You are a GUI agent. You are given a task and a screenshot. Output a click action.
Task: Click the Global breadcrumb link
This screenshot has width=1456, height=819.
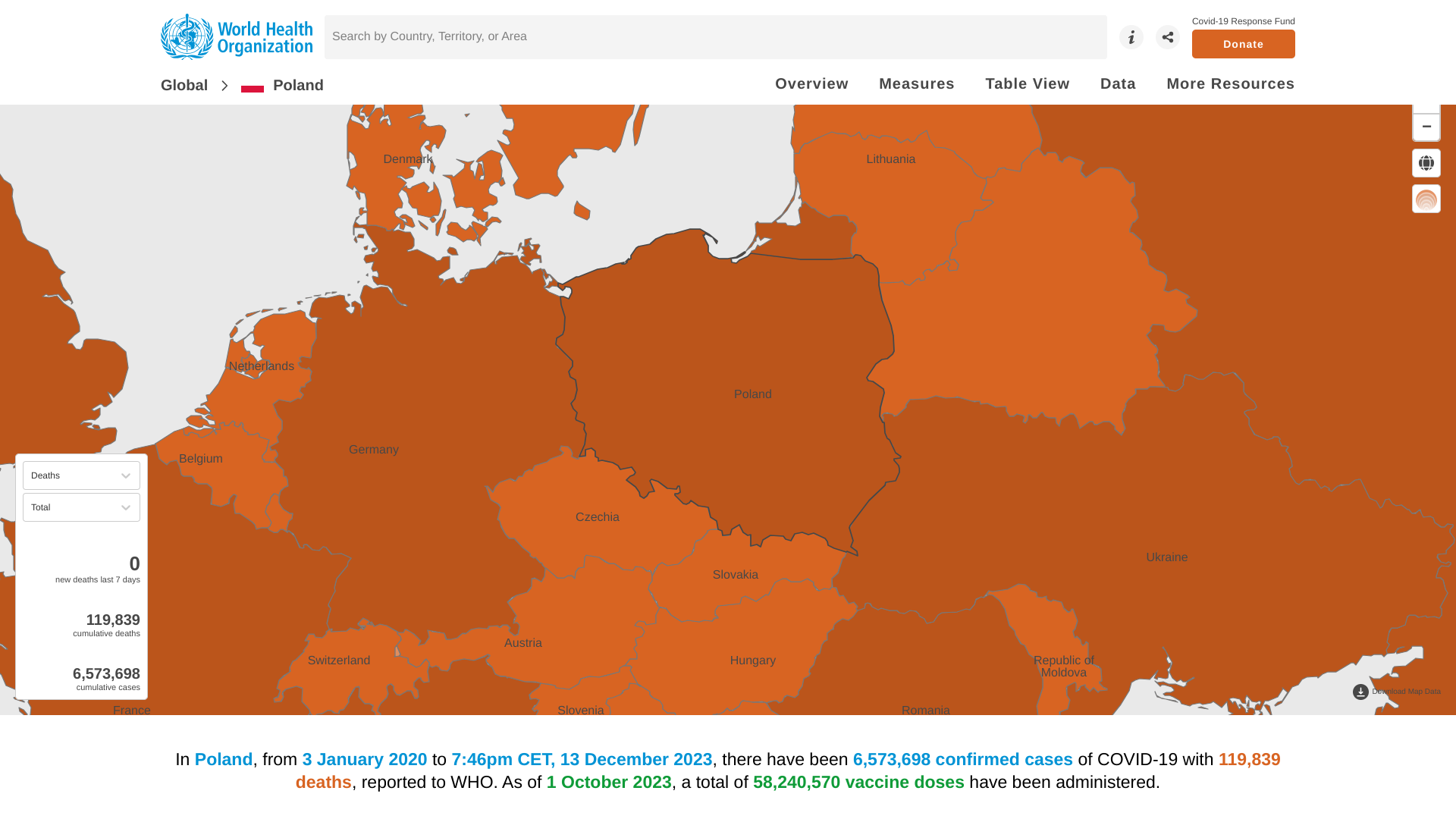[x=184, y=86]
